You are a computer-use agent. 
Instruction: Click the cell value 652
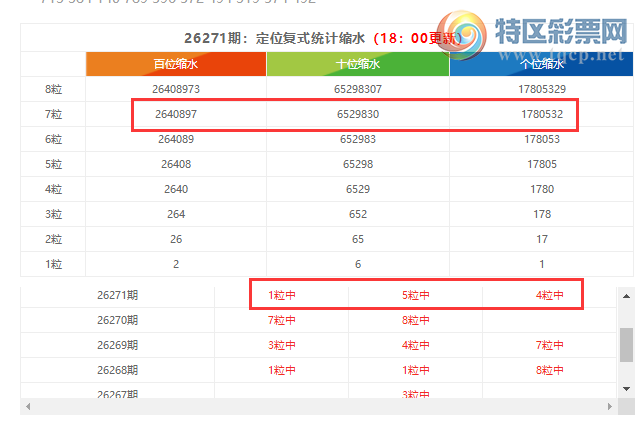click(358, 214)
